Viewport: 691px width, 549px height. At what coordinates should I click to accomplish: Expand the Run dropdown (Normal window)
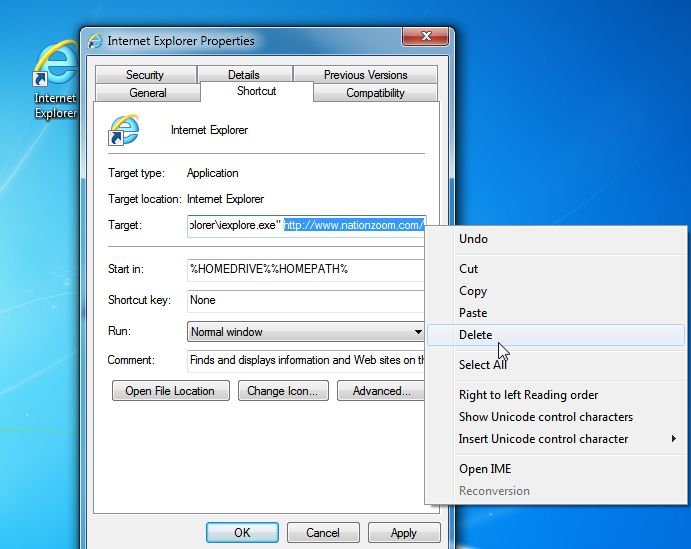[x=306, y=332]
